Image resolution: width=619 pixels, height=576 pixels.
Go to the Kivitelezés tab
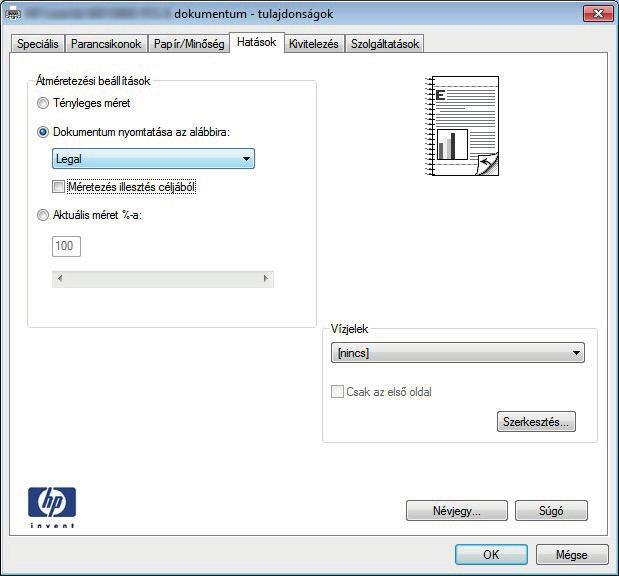click(314, 43)
